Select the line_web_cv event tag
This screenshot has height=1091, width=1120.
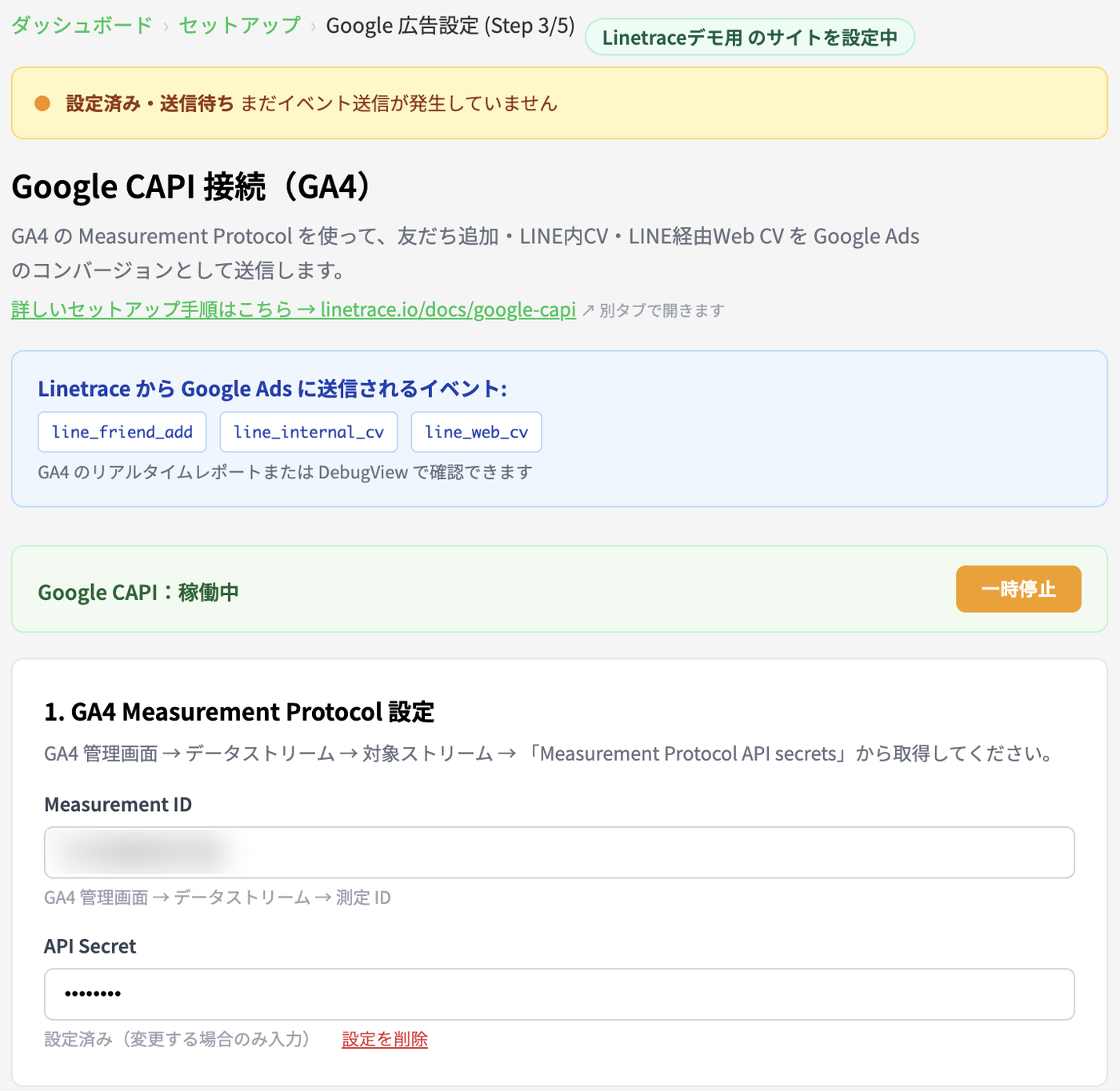tap(476, 432)
